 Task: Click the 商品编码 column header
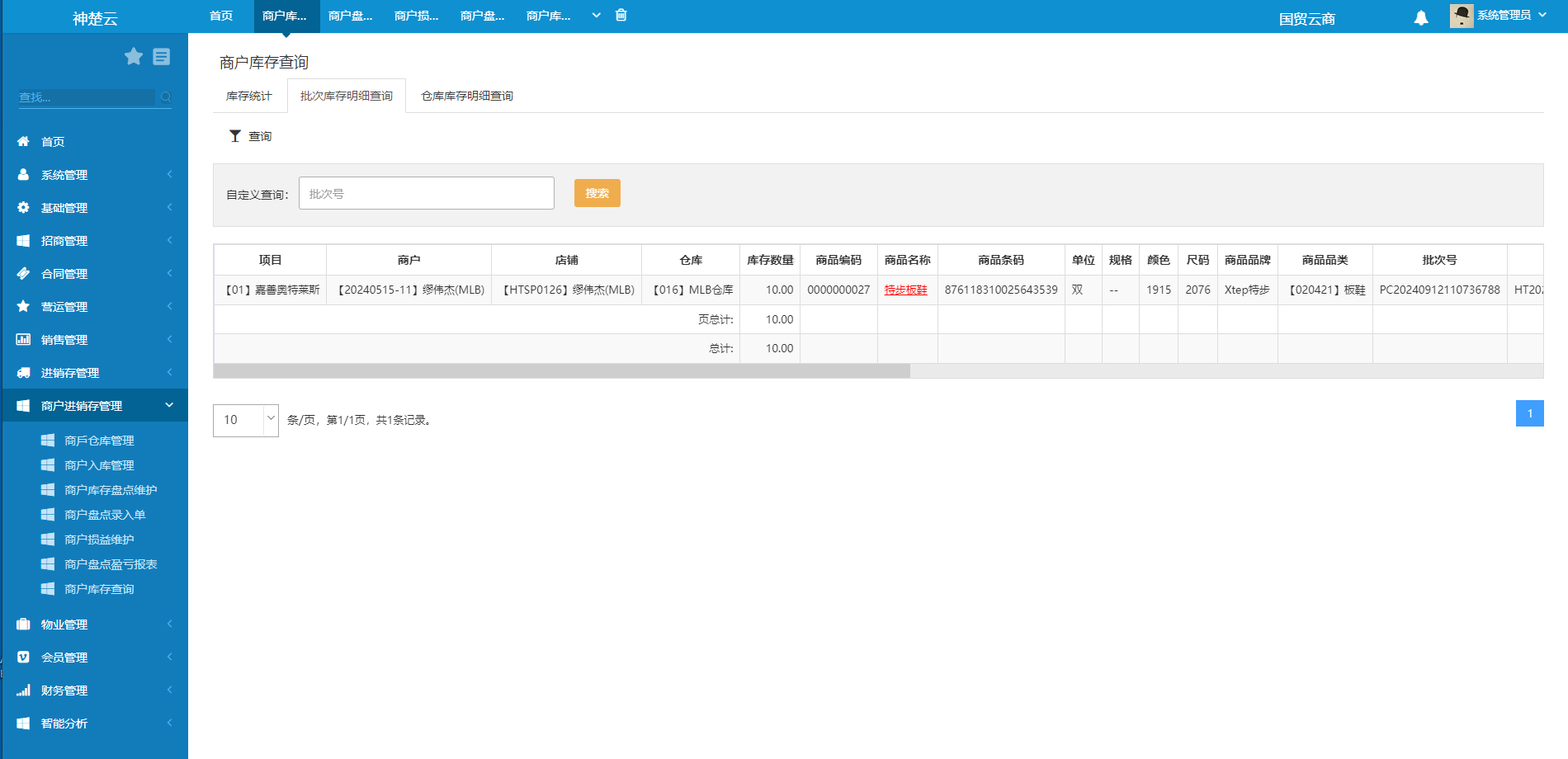[838, 260]
